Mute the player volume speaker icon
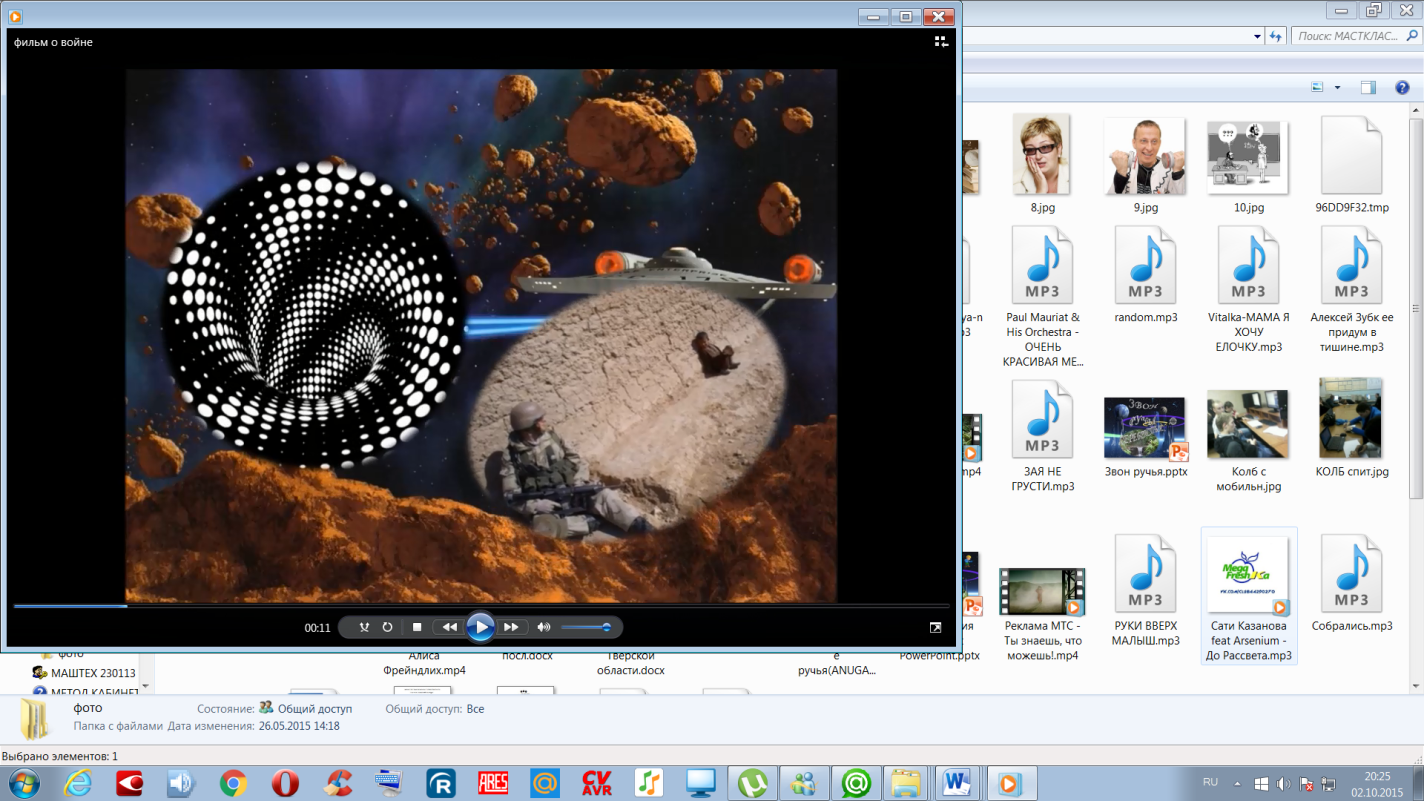This screenshot has width=1424, height=801. 544,627
